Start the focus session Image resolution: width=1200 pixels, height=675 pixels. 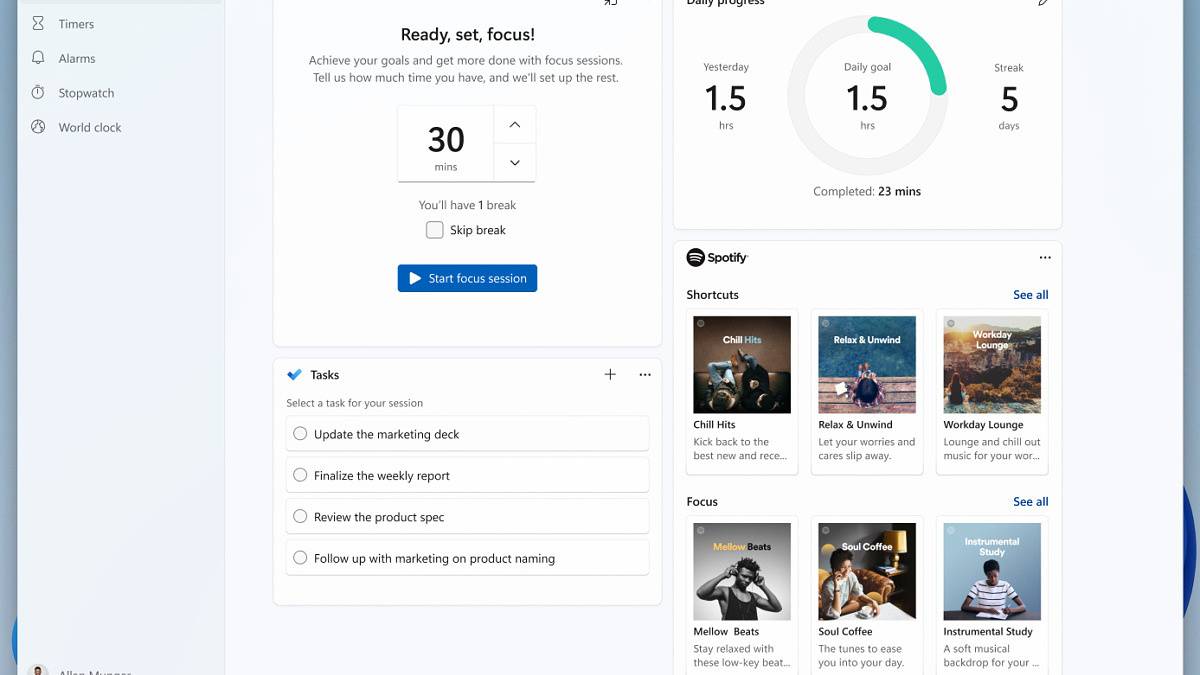[467, 278]
